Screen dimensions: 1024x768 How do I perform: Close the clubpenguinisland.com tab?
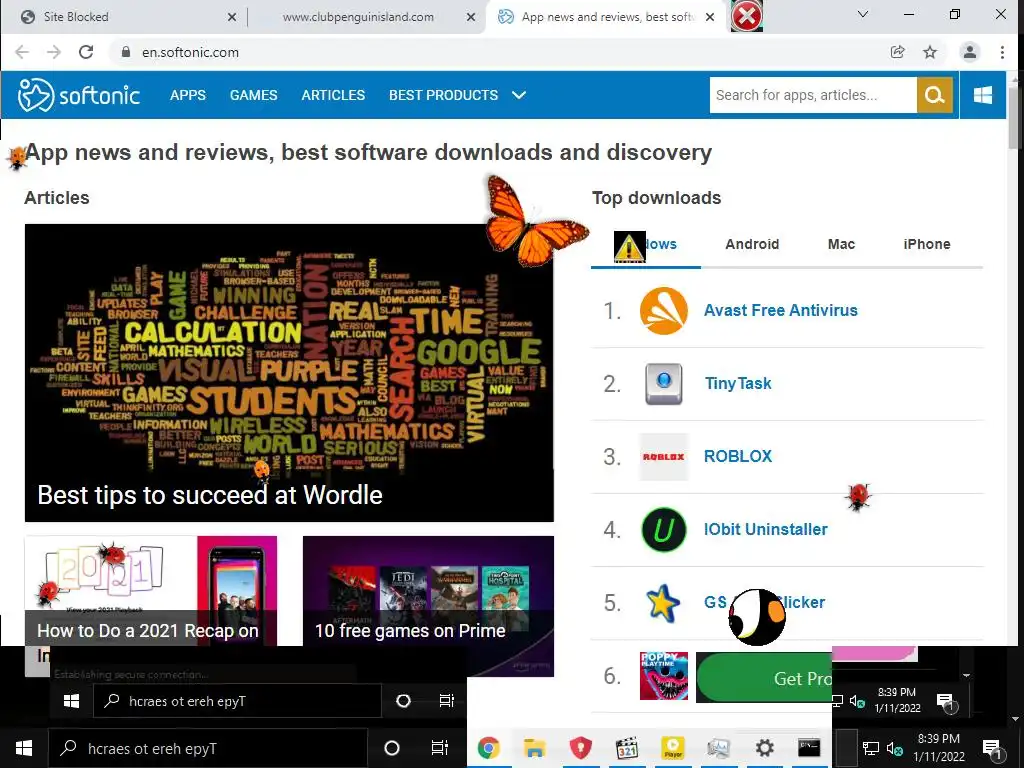tap(471, 17)
